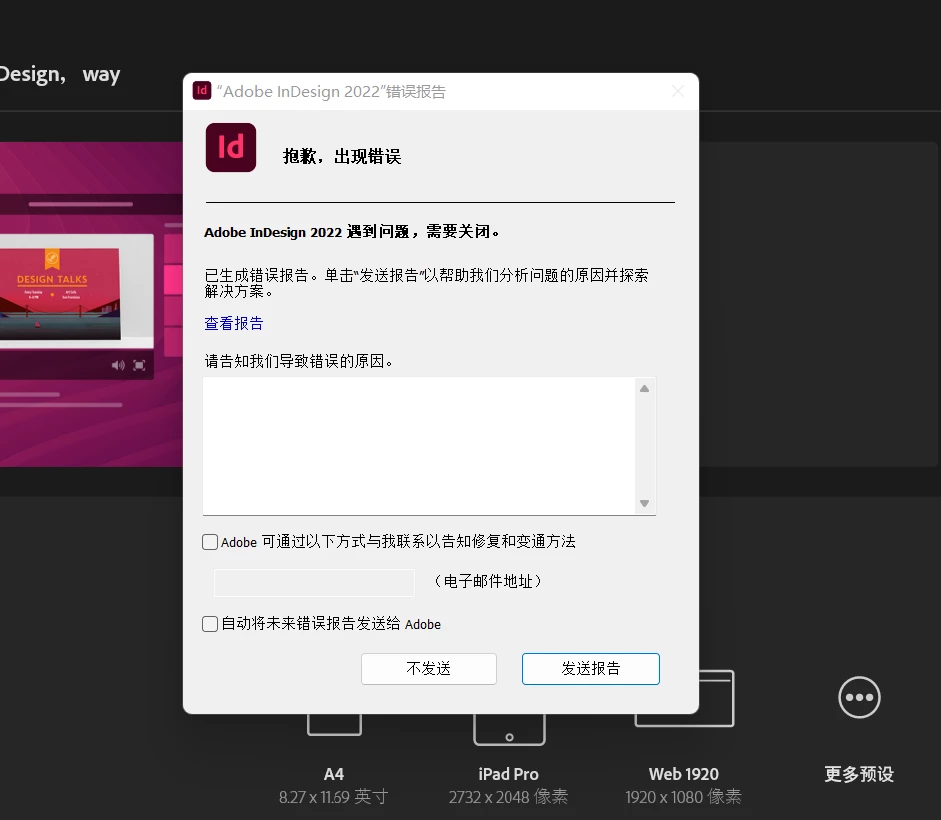Click the 不发送 button
The width and height of the screenshot is (941, 820).
428,669
